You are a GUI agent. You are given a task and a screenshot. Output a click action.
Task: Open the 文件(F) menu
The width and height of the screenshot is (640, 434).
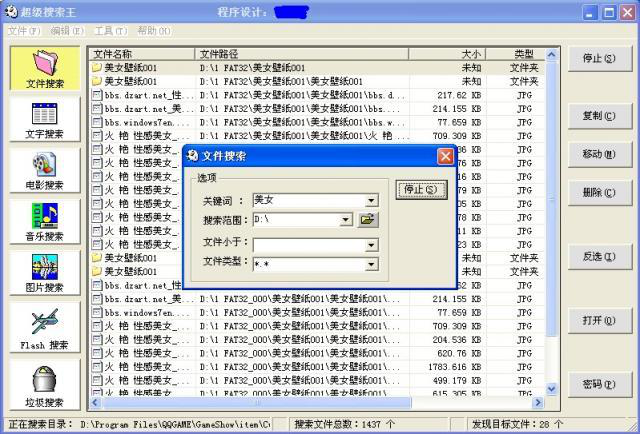(x=24, y=31)
